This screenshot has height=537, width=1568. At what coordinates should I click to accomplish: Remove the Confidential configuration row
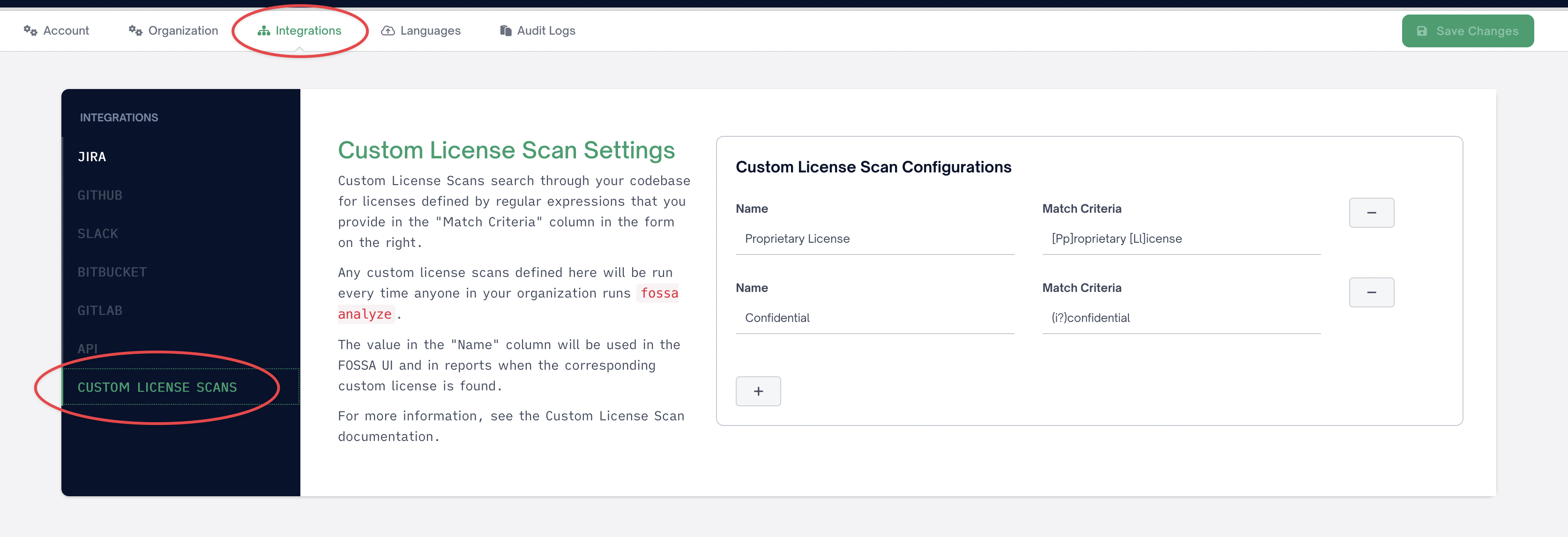point(1371,292)
